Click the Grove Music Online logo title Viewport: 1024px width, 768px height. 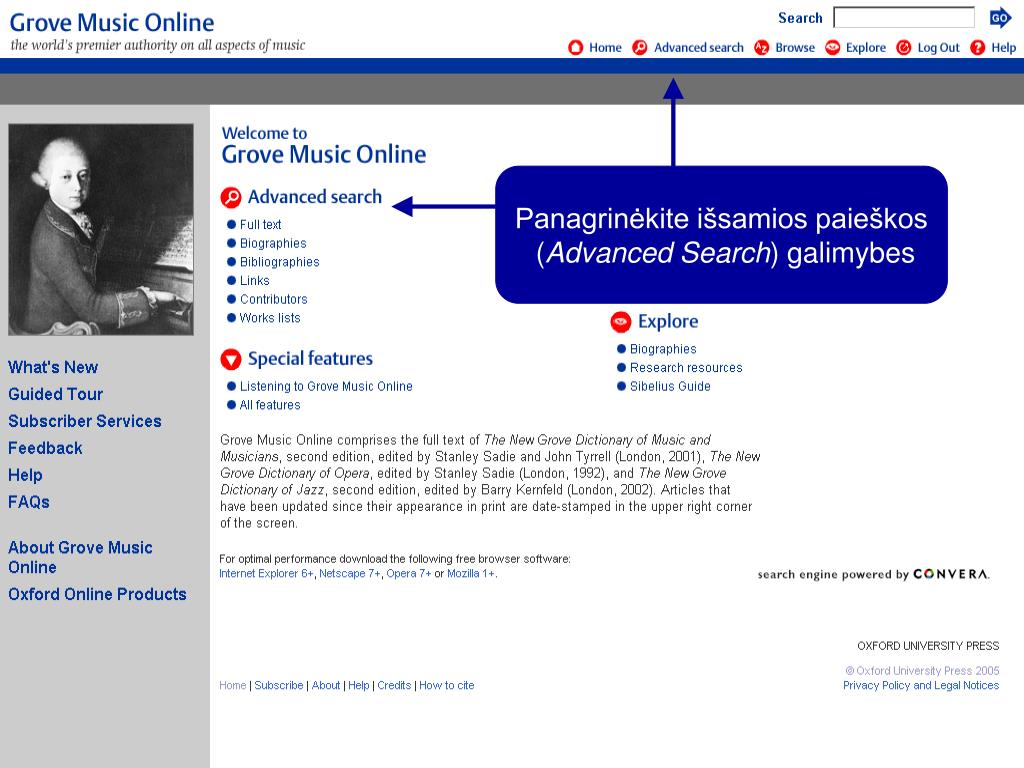[112, 22]
